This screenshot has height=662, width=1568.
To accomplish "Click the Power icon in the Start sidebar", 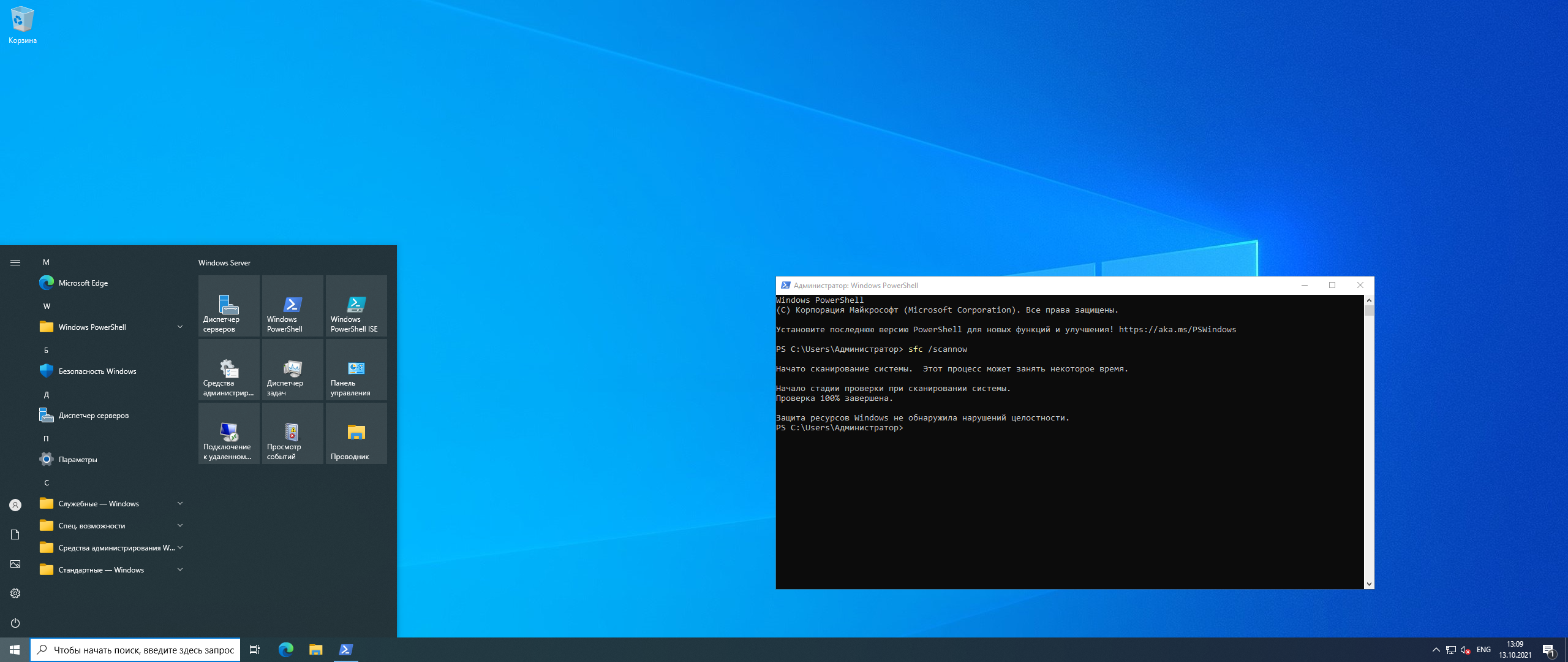I will (15, 623).
